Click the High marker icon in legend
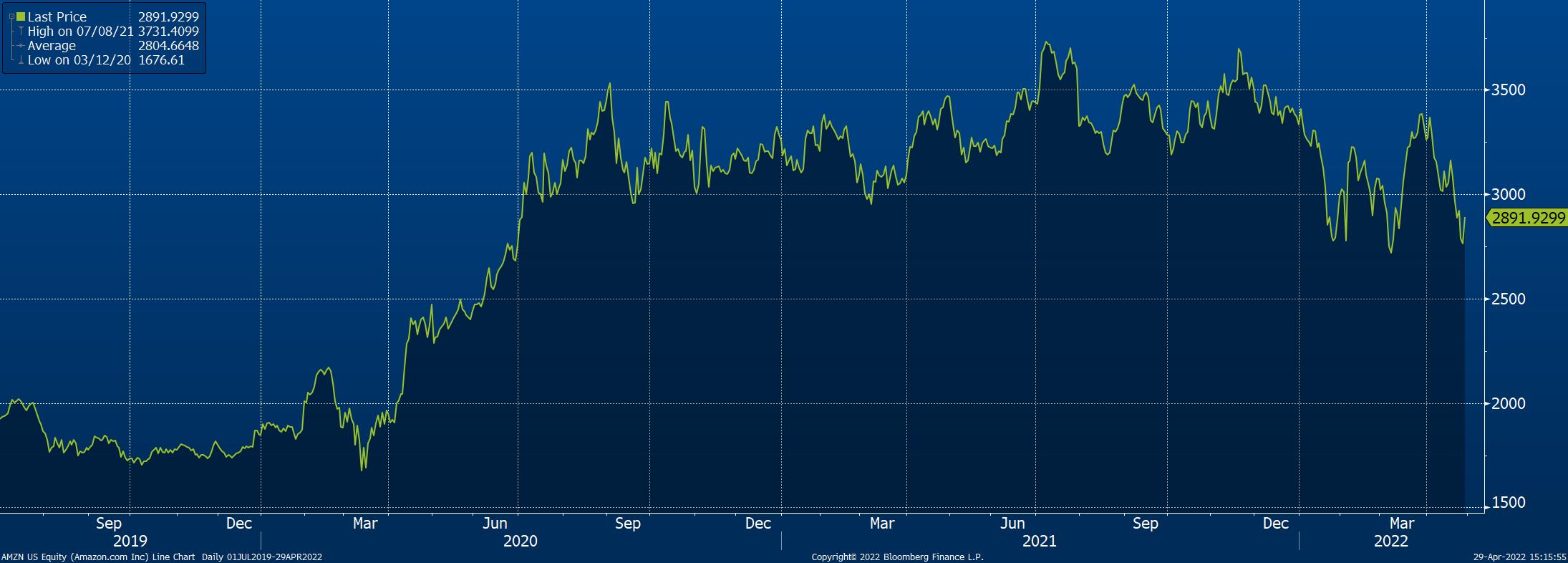 (x=21, y=31)
